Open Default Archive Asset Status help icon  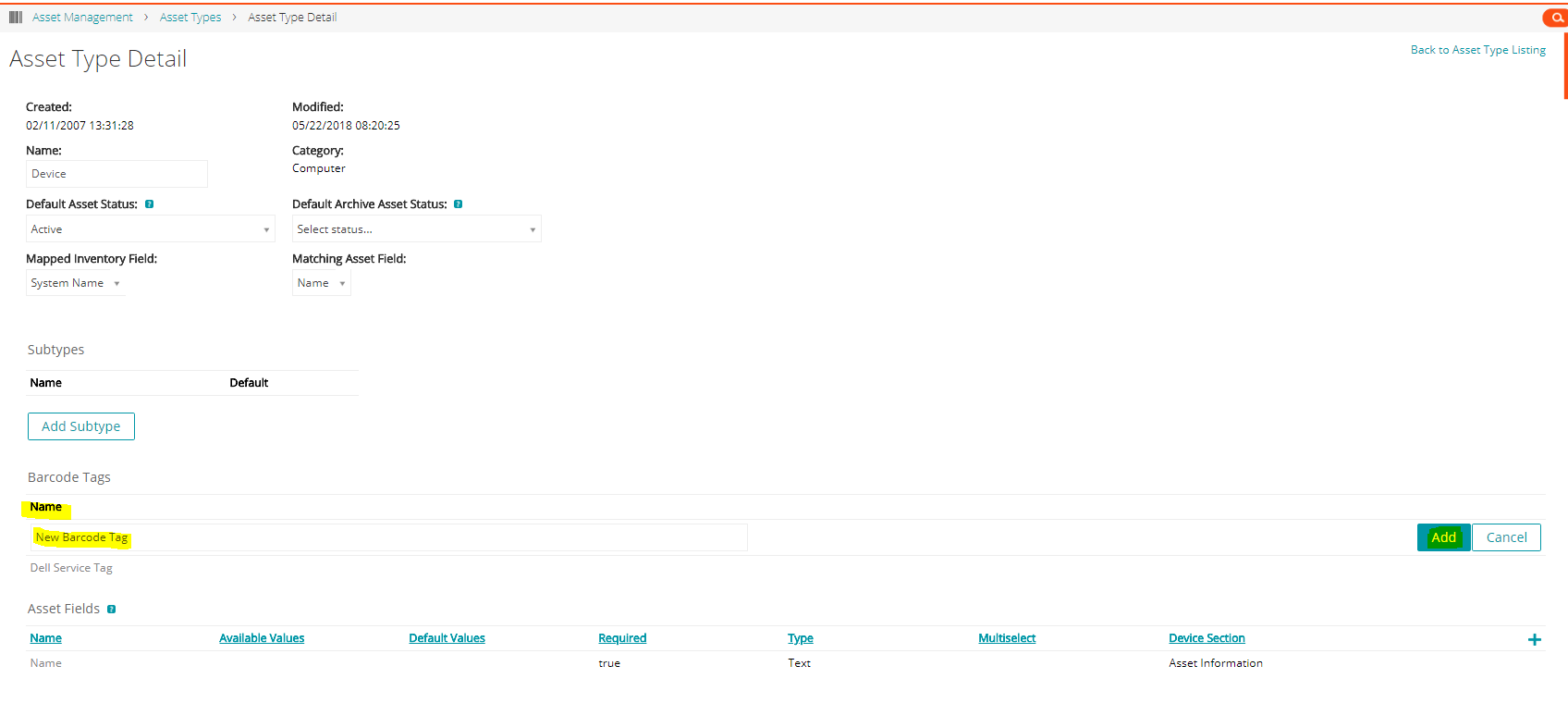458,204
